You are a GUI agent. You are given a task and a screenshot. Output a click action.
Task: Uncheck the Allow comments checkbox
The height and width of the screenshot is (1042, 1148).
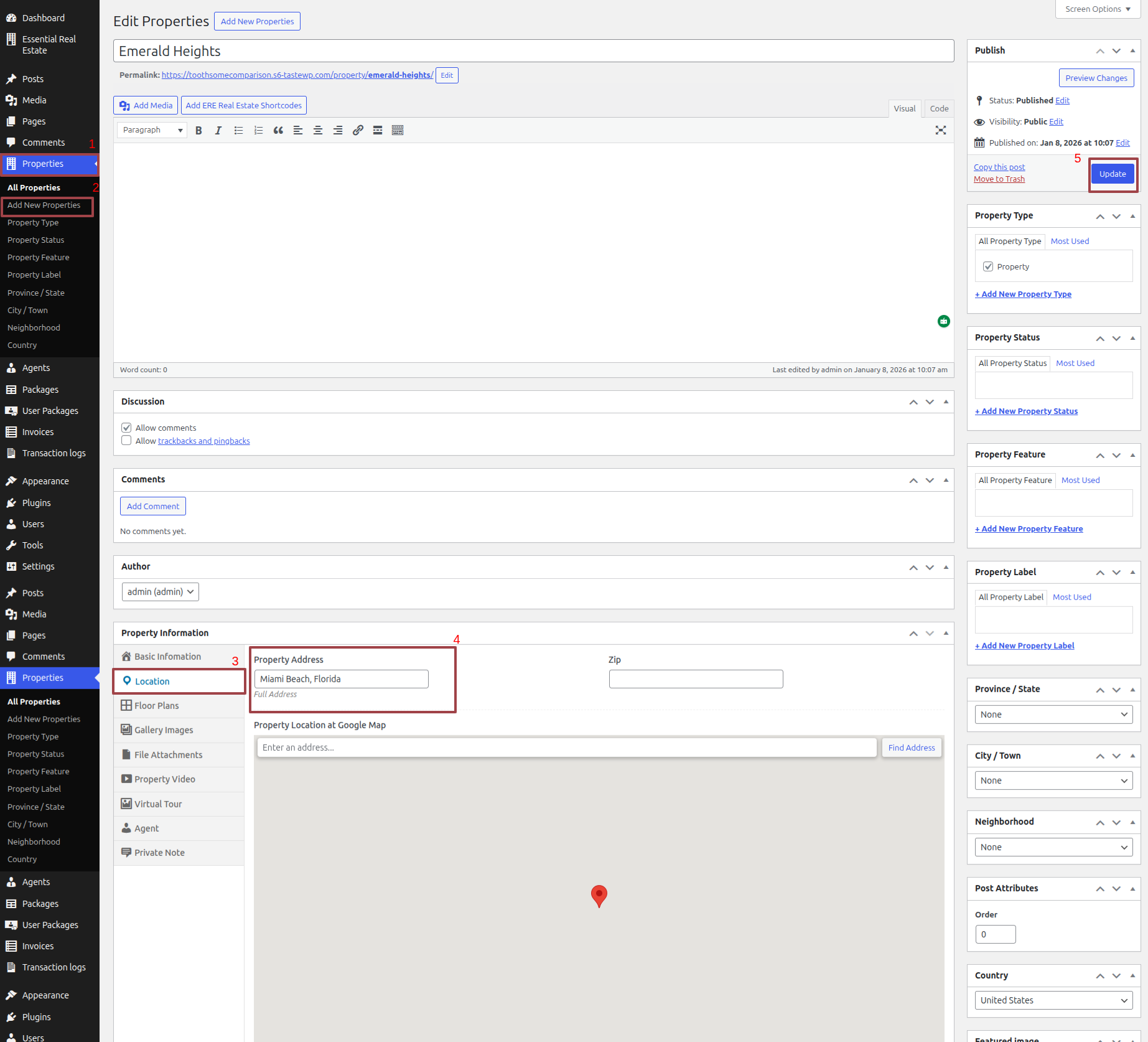pos(126,428)
